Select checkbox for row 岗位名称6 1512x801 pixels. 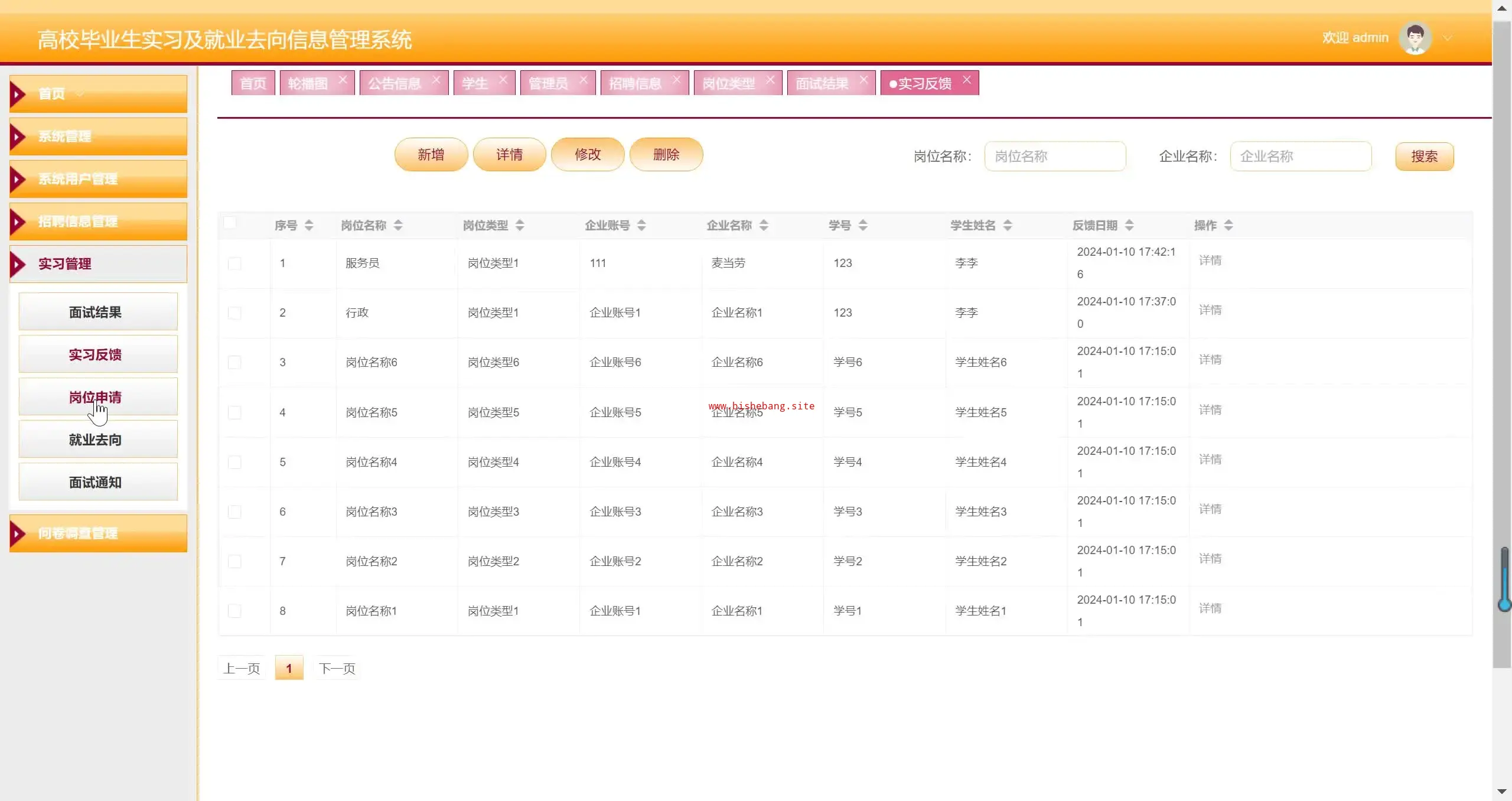[234, 362]
